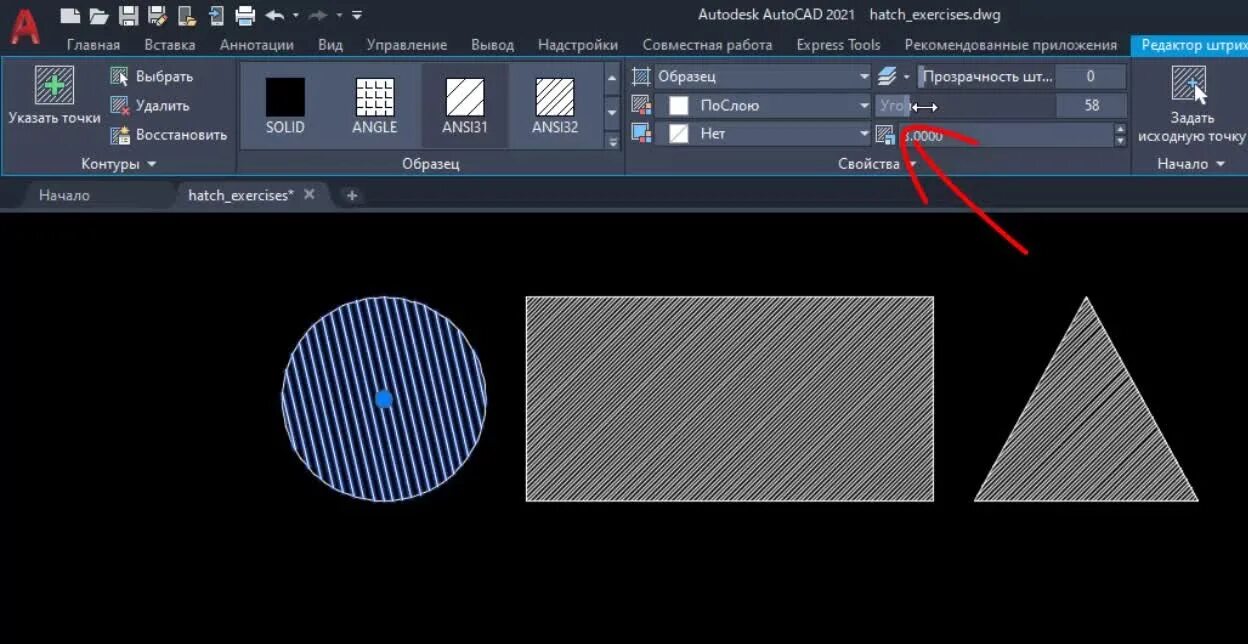Screen dimensions: 1248x644
Task: Decrease hatch scale with down stepper
Action: pos(1120,141)
